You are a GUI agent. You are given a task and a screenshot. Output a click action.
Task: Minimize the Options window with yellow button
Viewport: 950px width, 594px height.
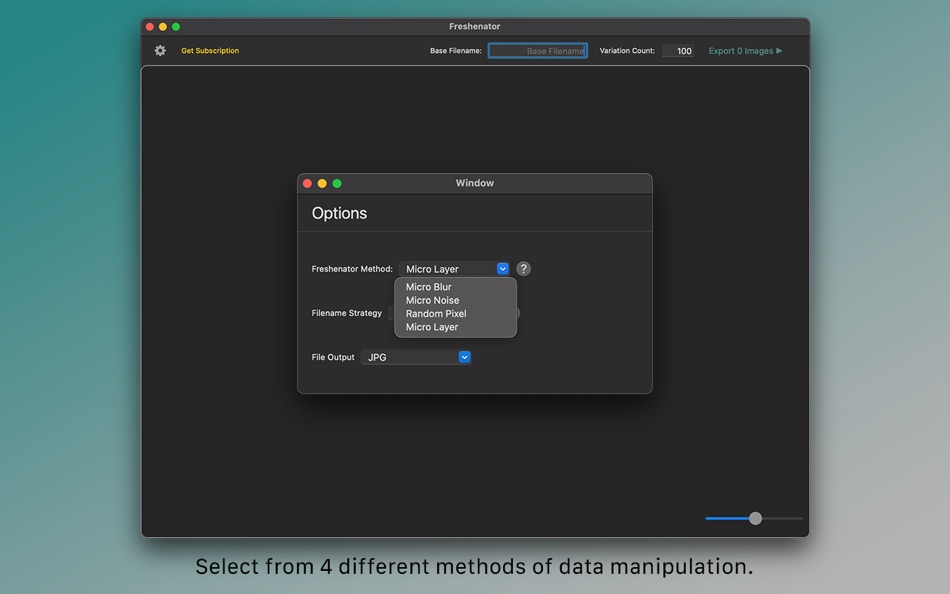[322, 183]
